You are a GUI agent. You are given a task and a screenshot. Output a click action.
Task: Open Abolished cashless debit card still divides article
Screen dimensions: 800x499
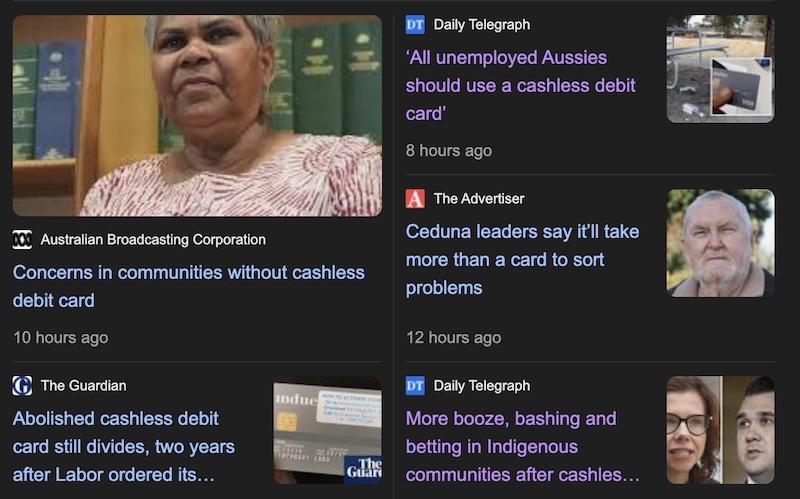123,446
